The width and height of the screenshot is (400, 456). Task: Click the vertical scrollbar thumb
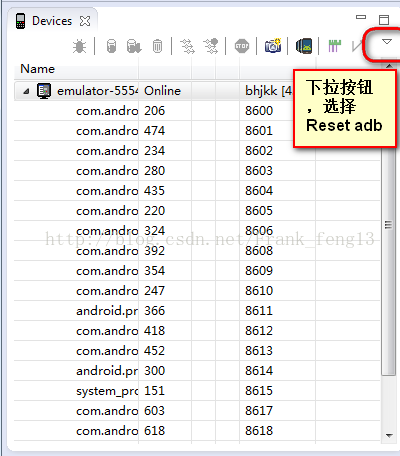pos(388,224)
